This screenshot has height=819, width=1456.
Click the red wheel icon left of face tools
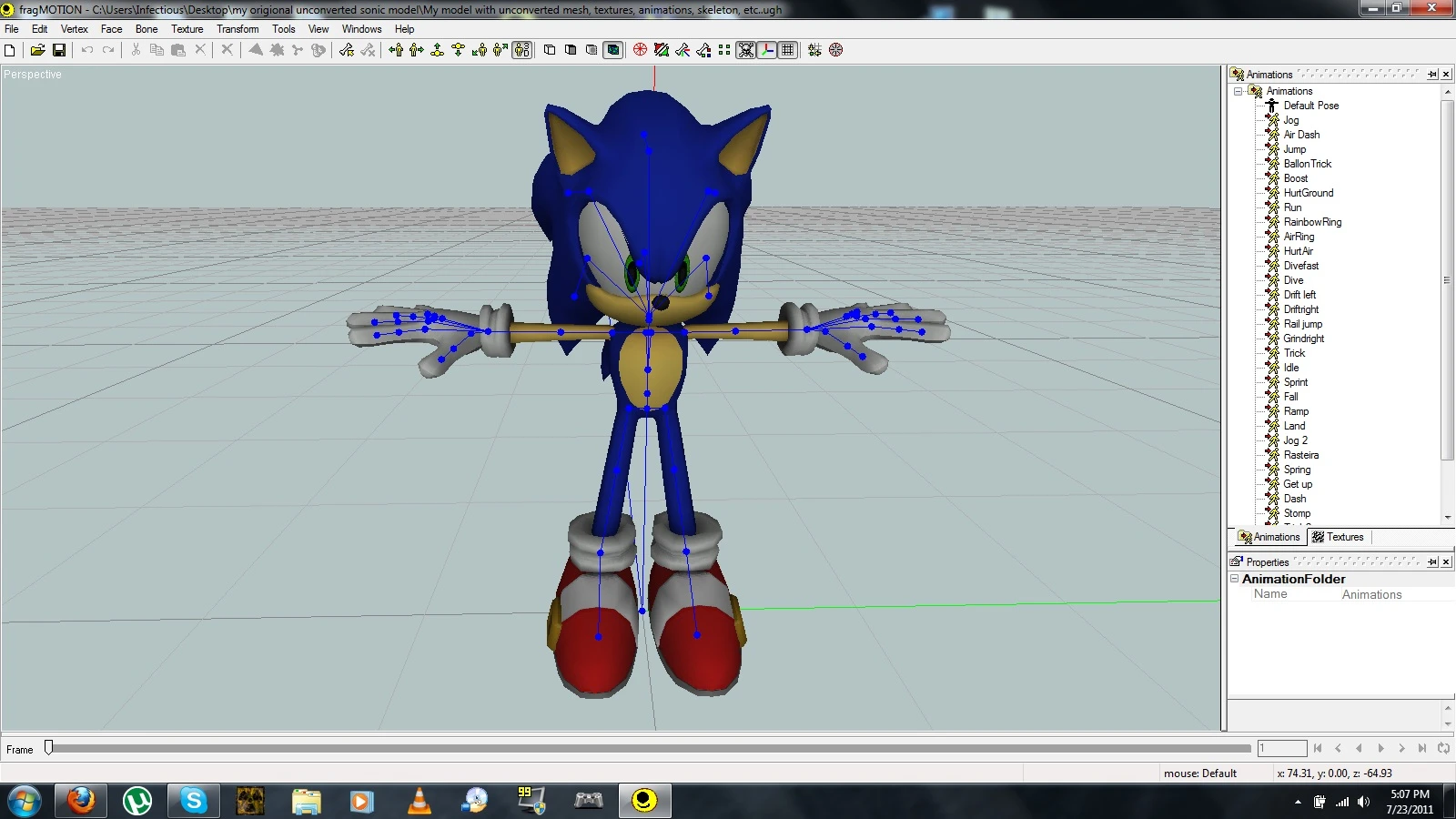tap(641, 50)
